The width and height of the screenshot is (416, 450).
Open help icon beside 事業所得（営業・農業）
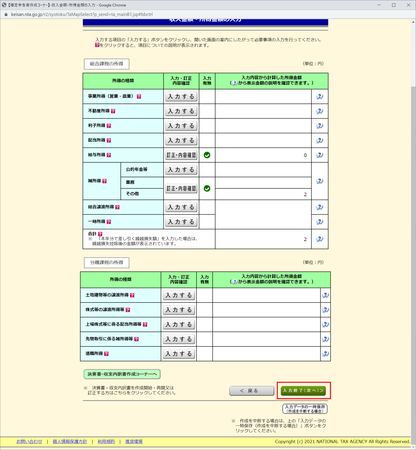(x=139, y=96)
